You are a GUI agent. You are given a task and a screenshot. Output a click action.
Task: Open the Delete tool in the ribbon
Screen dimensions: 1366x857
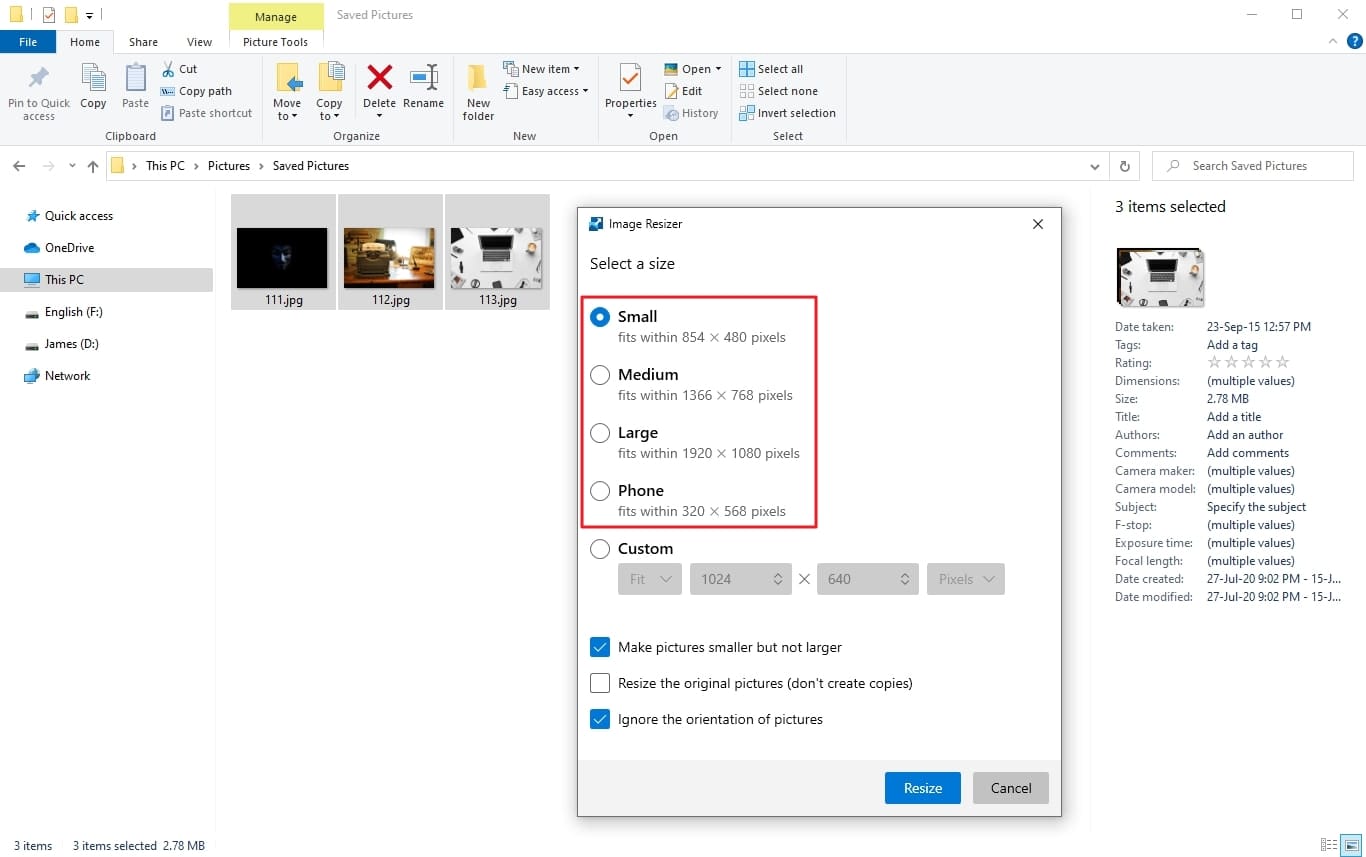(x=380, y=90)
